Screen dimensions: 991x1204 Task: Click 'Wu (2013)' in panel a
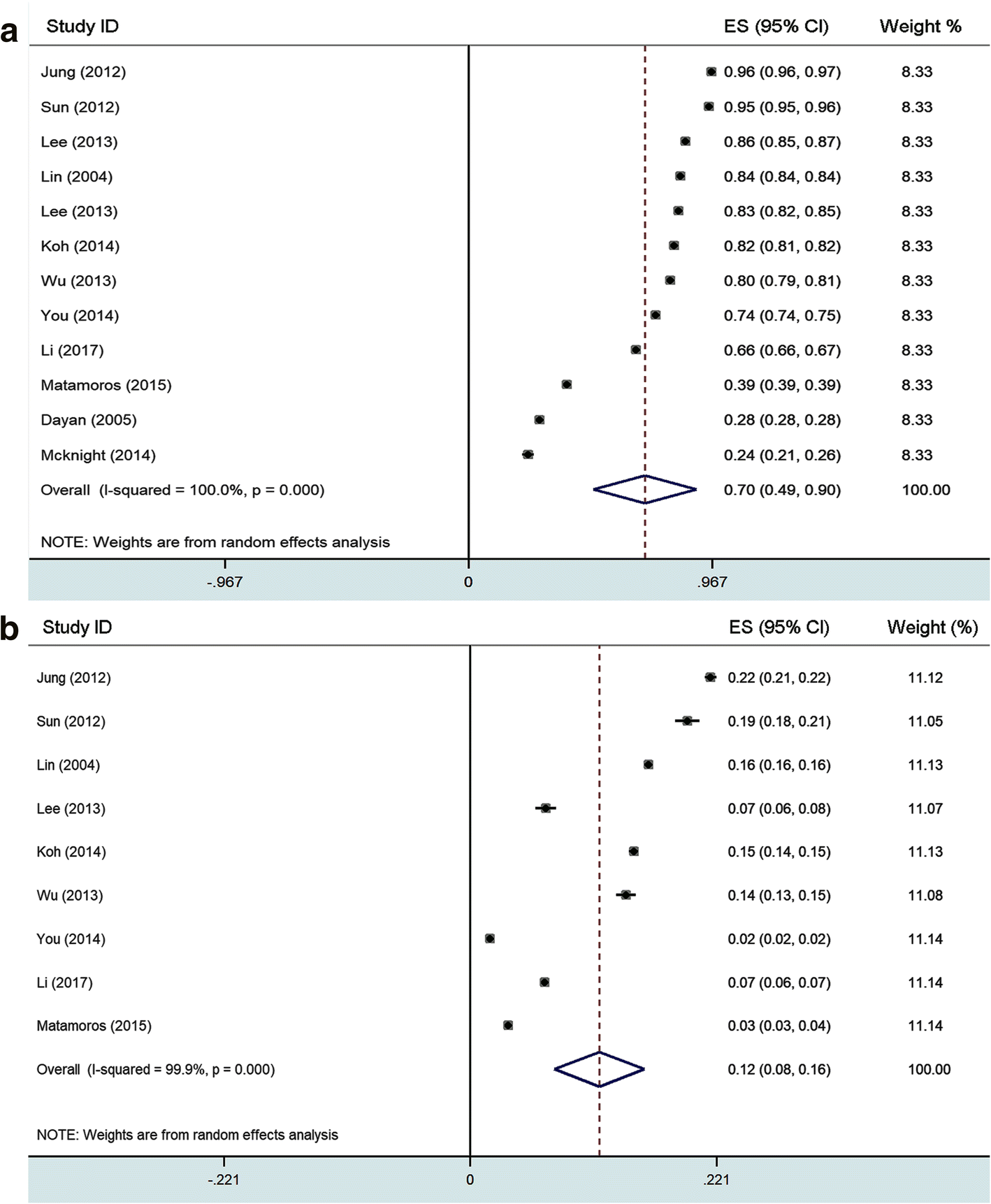coord(78,281)
